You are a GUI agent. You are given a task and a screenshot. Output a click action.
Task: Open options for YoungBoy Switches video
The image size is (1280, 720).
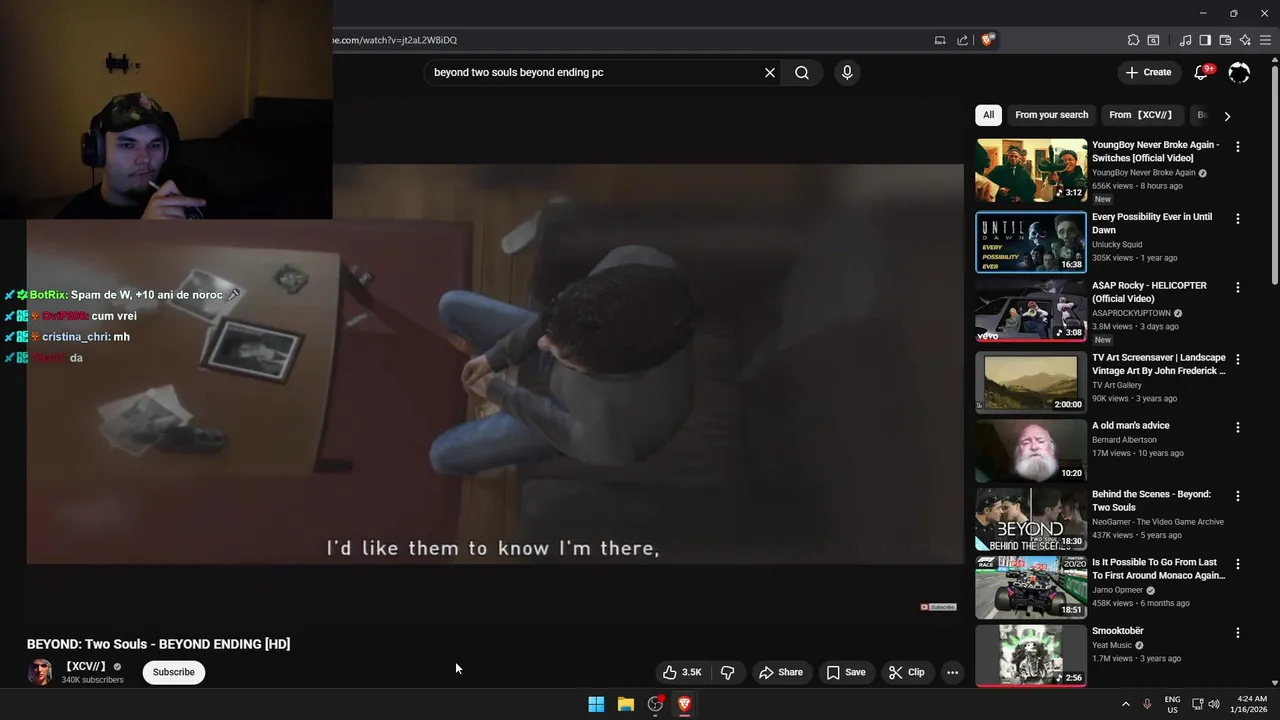[1238, 147]
